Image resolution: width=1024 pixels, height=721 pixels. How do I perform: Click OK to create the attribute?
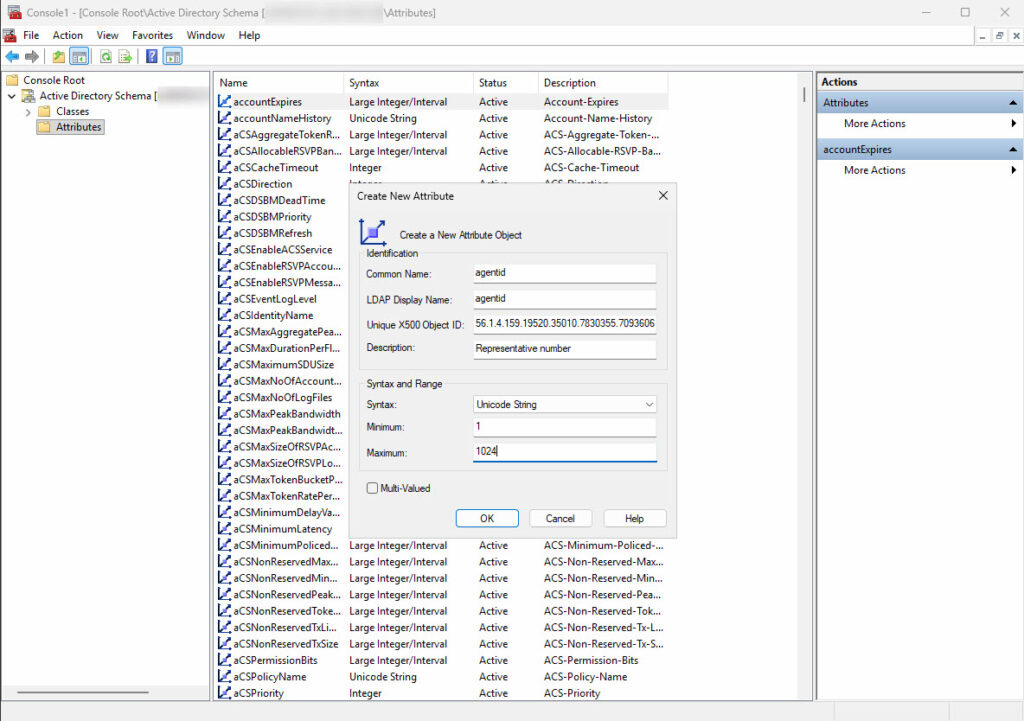[x=486, y=518]
